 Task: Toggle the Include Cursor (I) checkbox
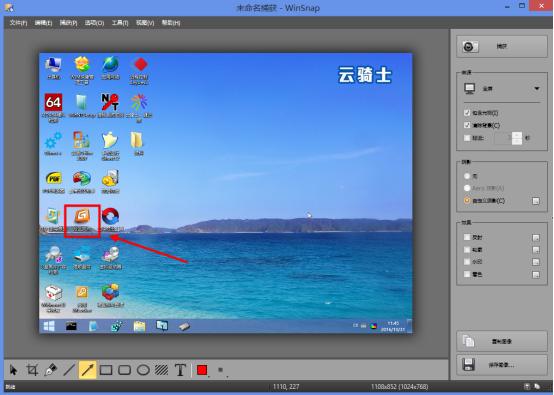(x=467, y=113)
